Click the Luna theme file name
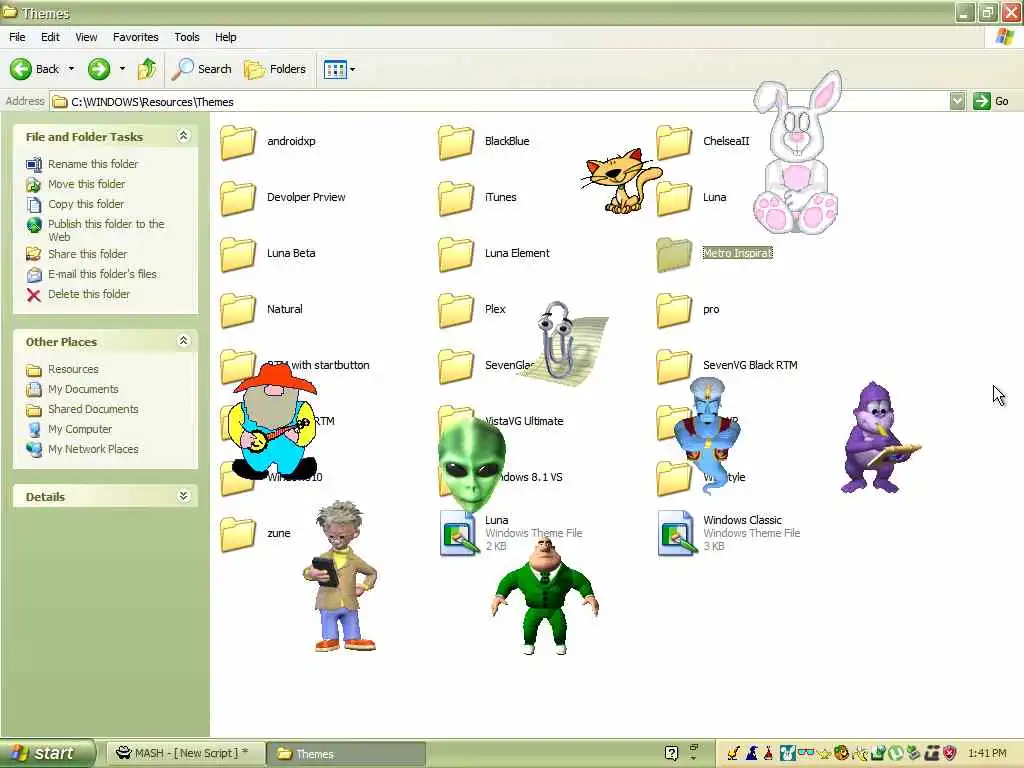This screenshot has width=1024, height=768. 496,520
